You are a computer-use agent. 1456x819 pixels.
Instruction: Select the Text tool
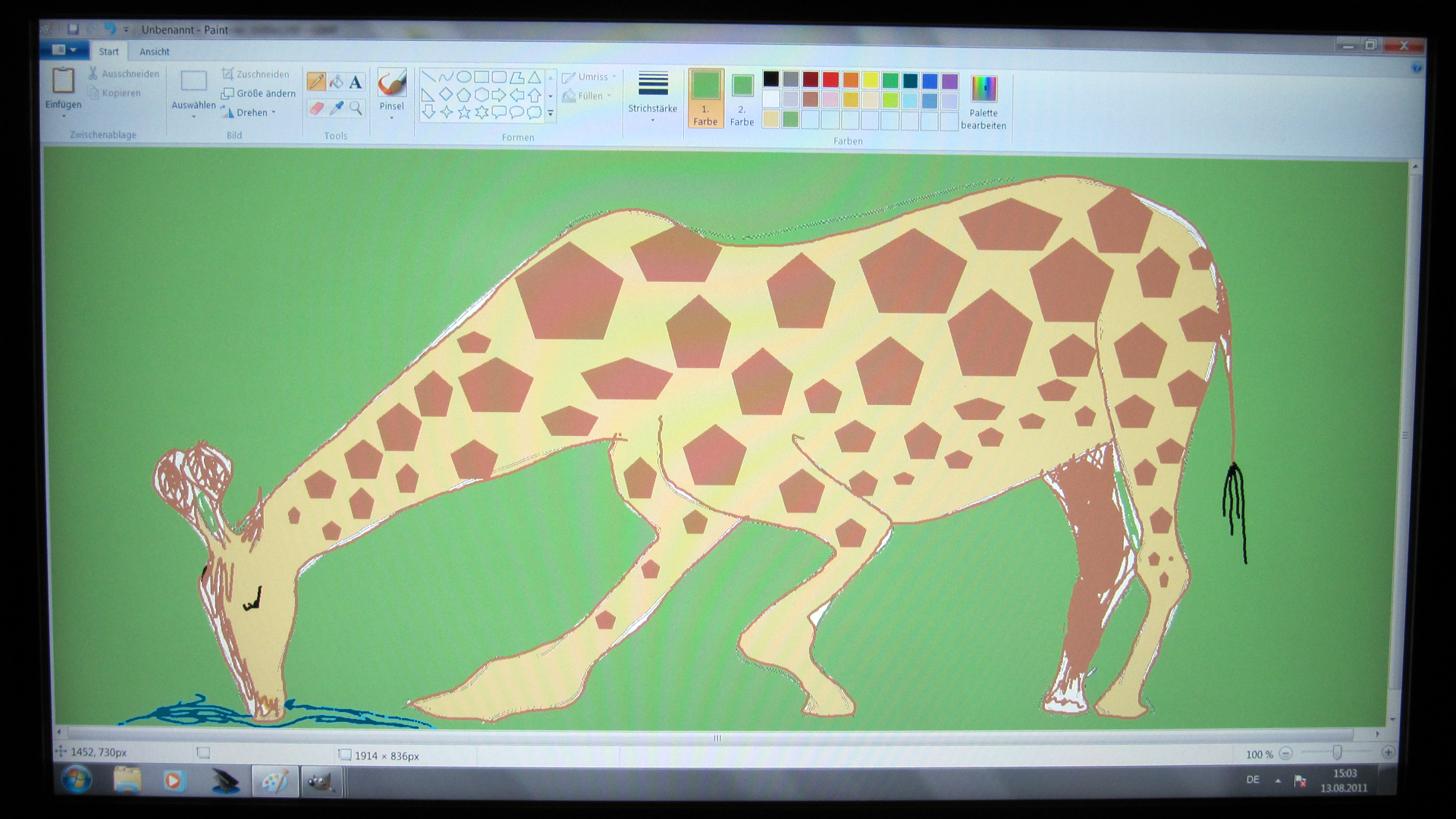click(356, 82)
